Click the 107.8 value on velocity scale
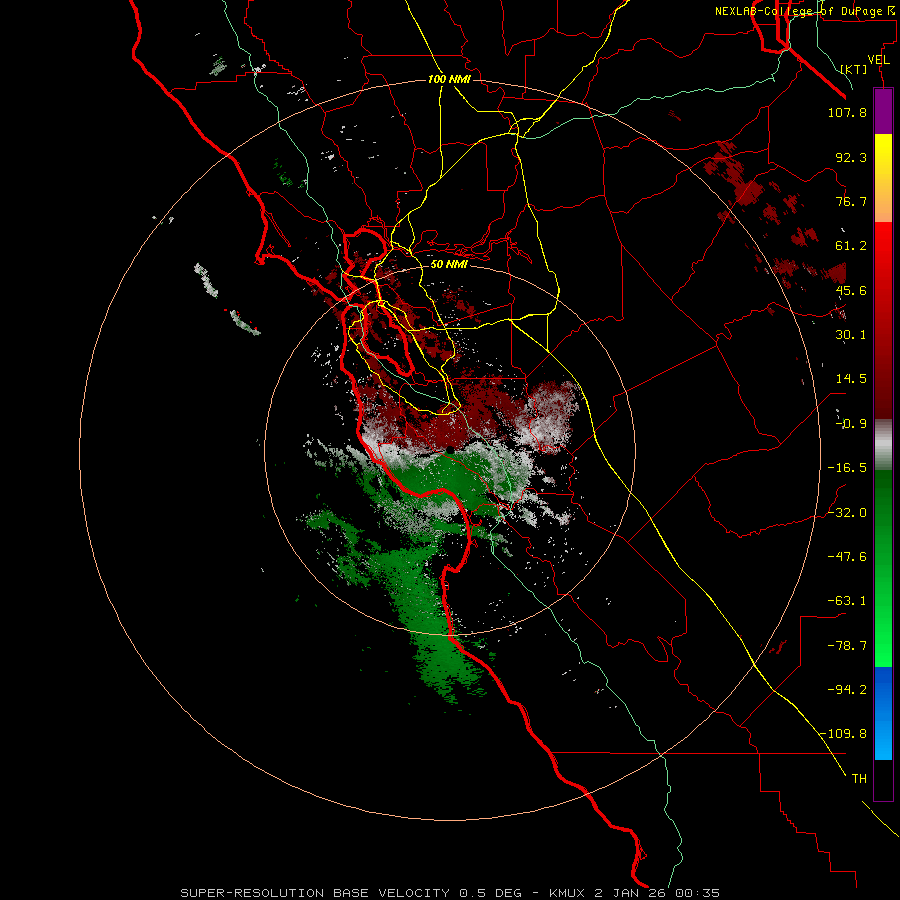The width and height of the screenshot is (900, 900). click(x=847, y=112)
